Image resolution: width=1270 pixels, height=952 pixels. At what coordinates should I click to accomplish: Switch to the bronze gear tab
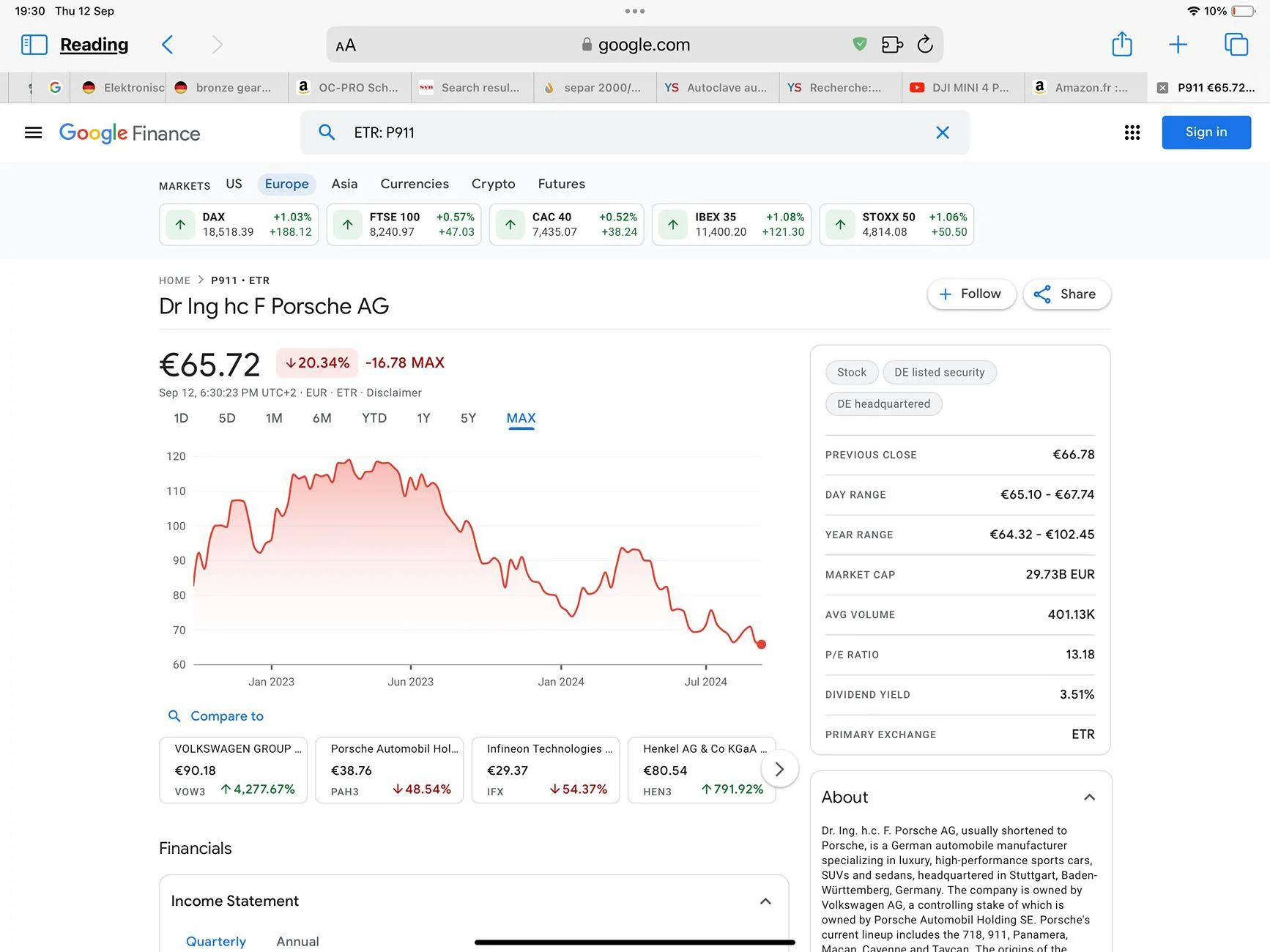(227, 88)
